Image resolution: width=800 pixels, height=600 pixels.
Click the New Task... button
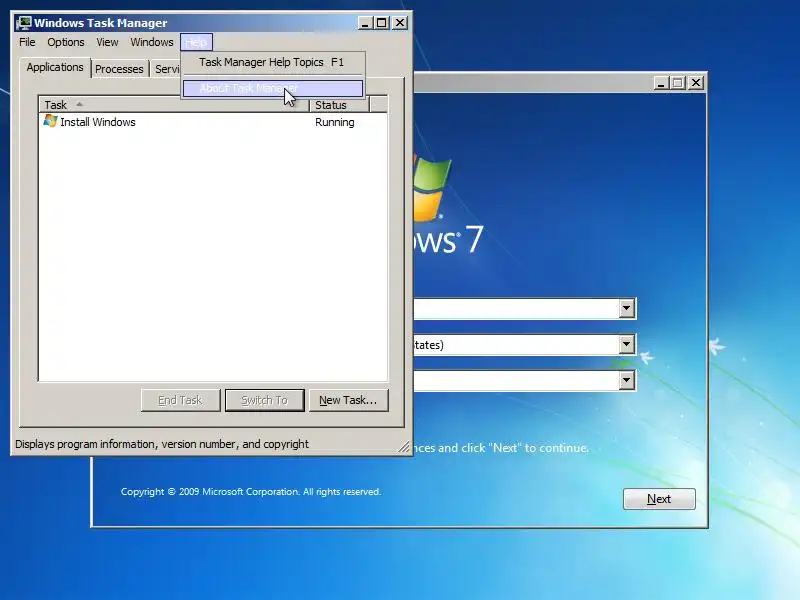pos(348,401)
